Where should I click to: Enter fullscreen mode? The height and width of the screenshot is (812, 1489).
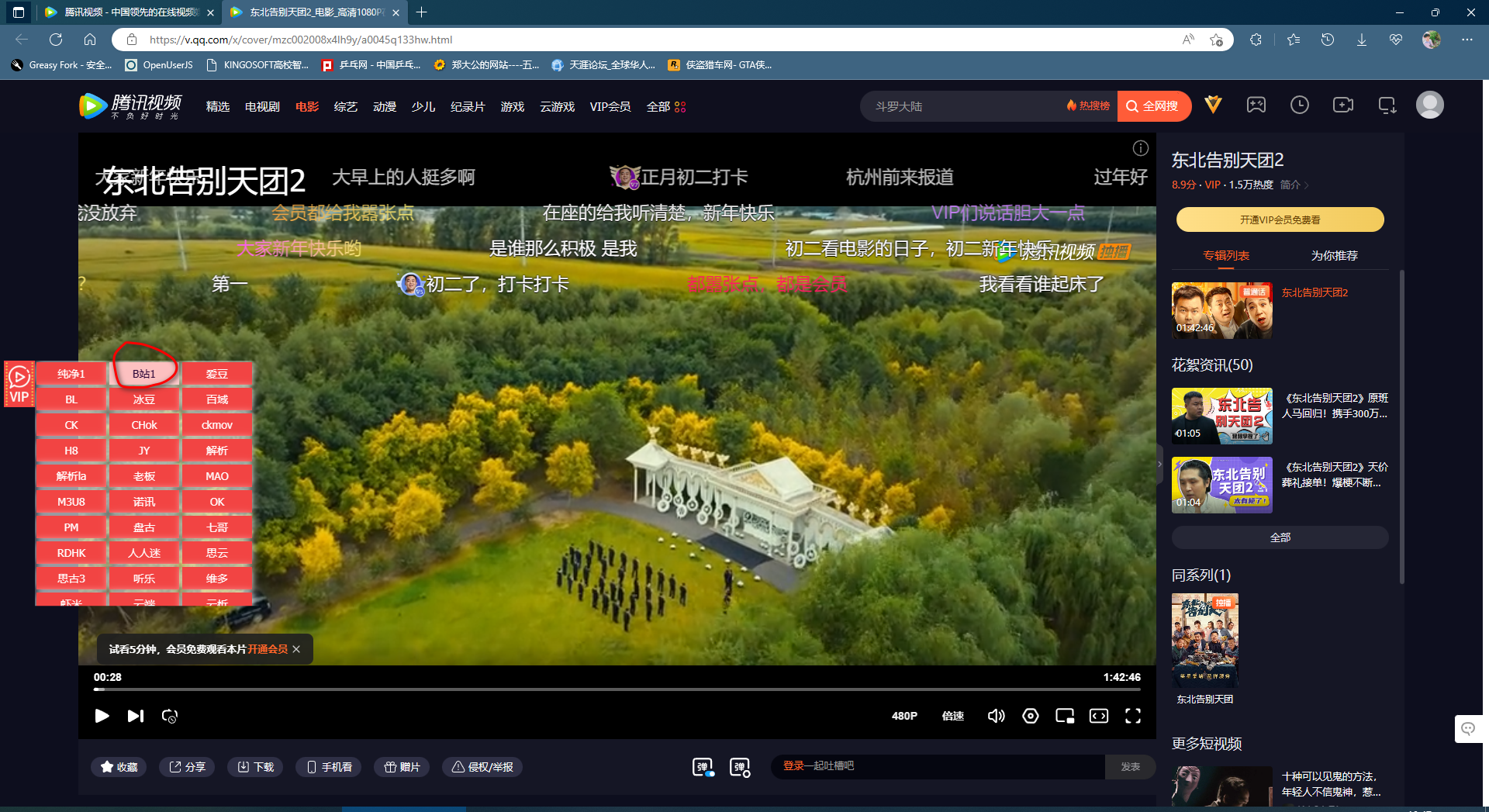point(1133,716)
